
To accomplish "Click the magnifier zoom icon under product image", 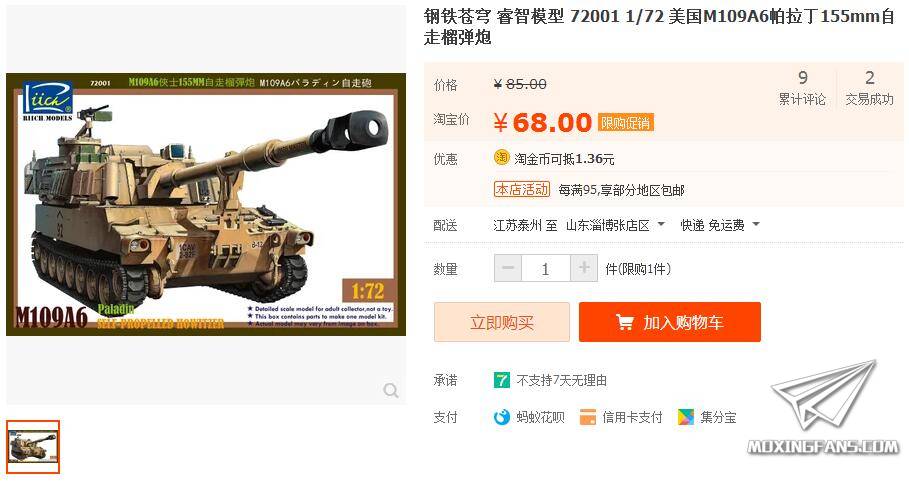I will pyautogui.click(x=391, y=390).
